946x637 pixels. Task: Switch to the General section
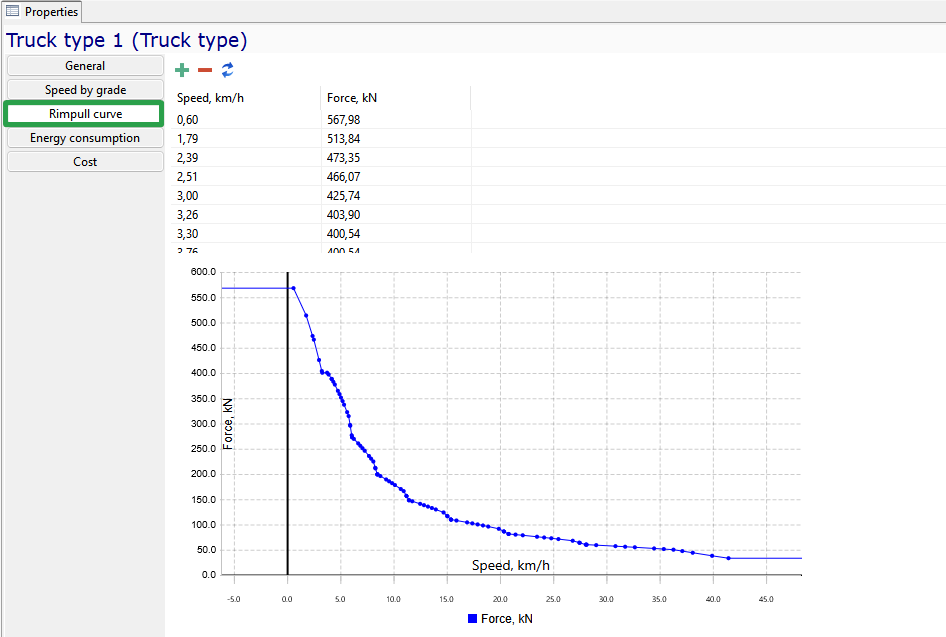click(85, 66)
